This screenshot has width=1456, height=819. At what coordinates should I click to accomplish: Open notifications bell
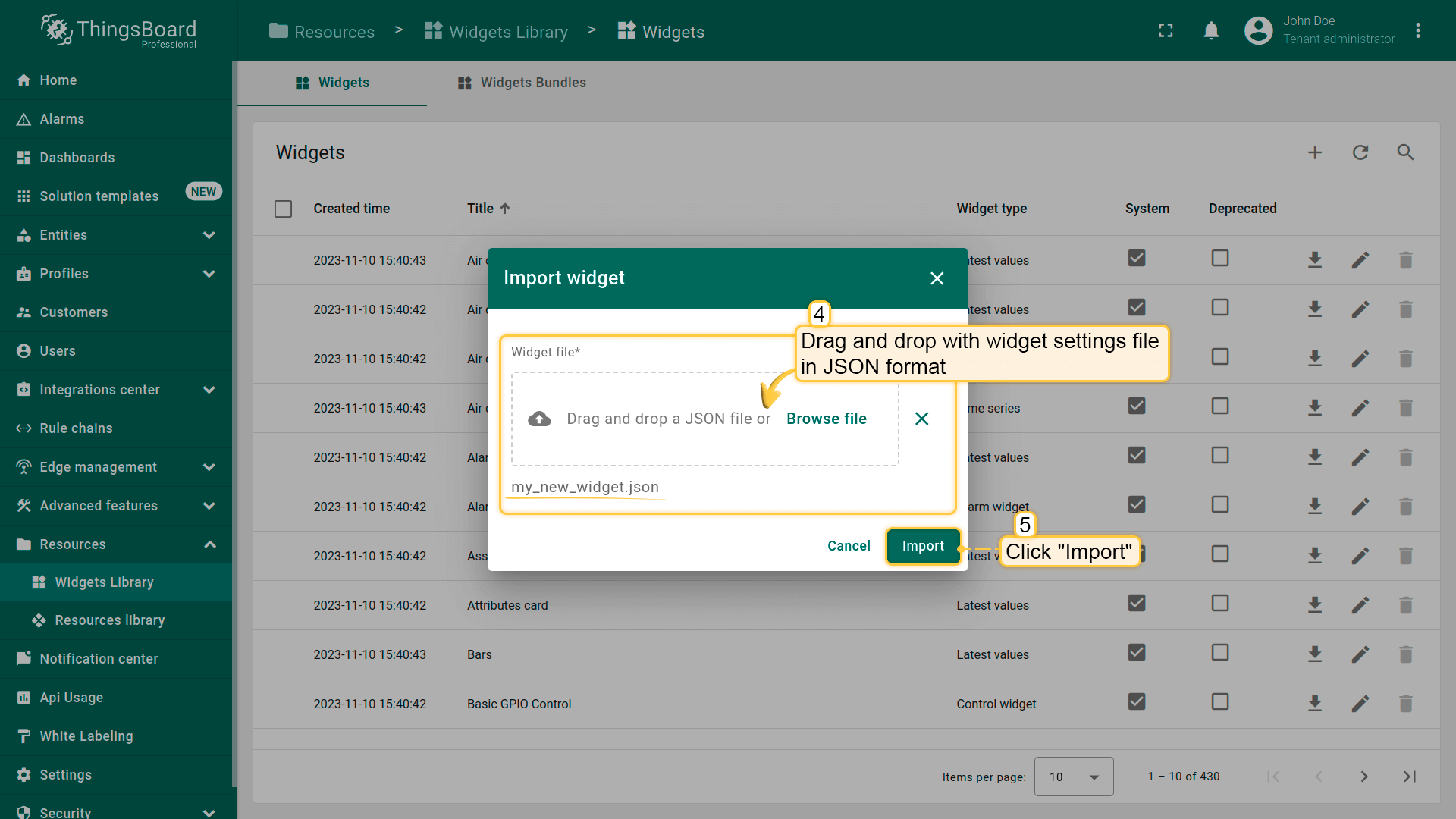pyautogui.click(x=1212, y=30)
